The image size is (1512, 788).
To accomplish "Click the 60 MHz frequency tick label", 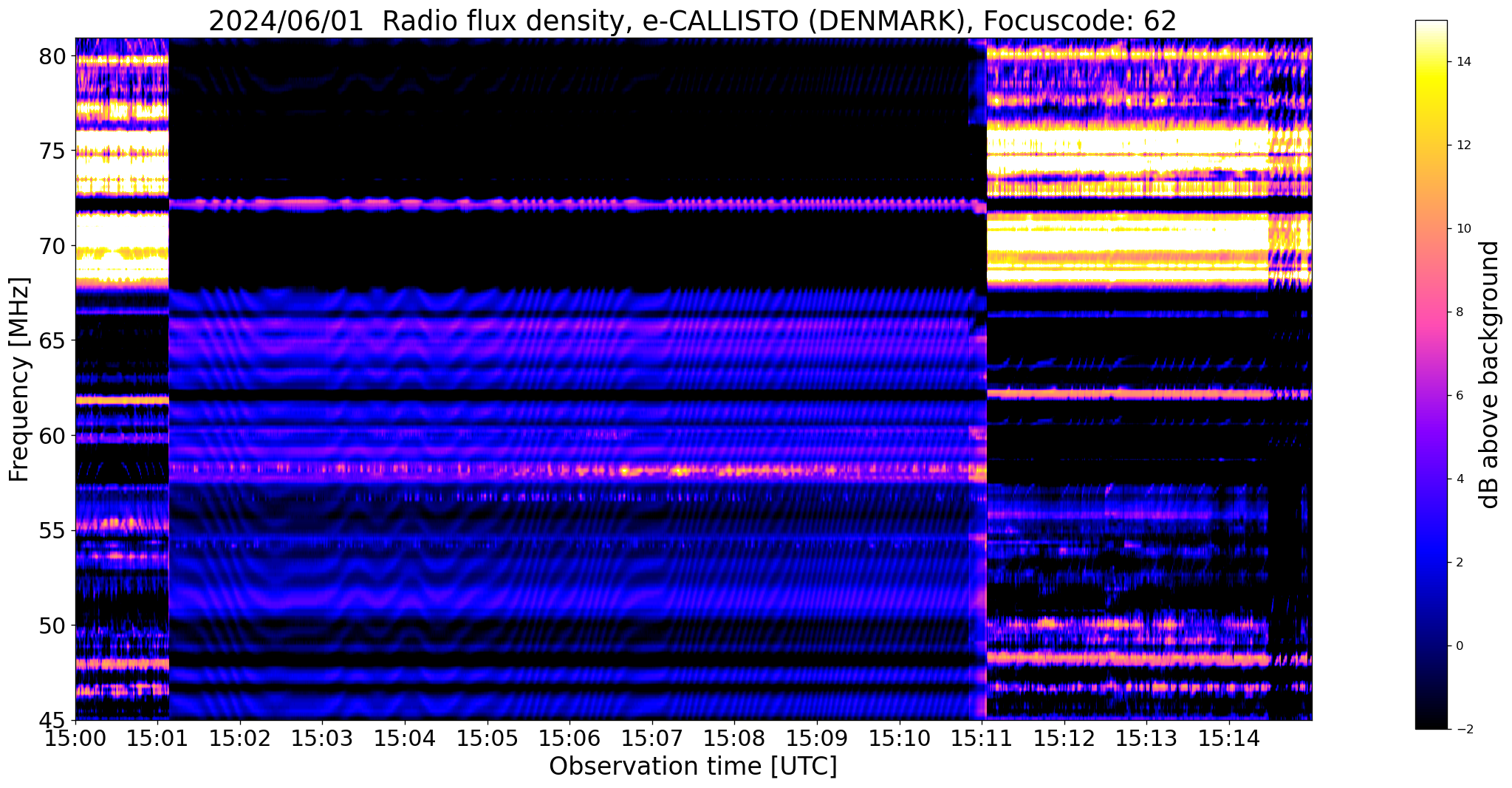I will point(53,436).
